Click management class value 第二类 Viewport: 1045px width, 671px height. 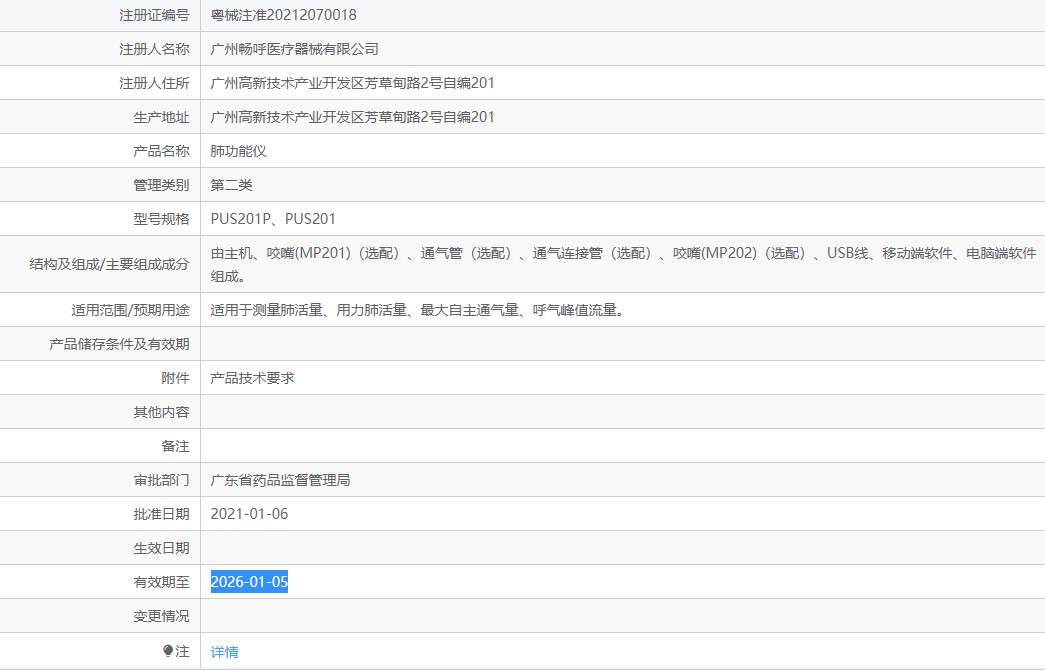coord(231,185)
